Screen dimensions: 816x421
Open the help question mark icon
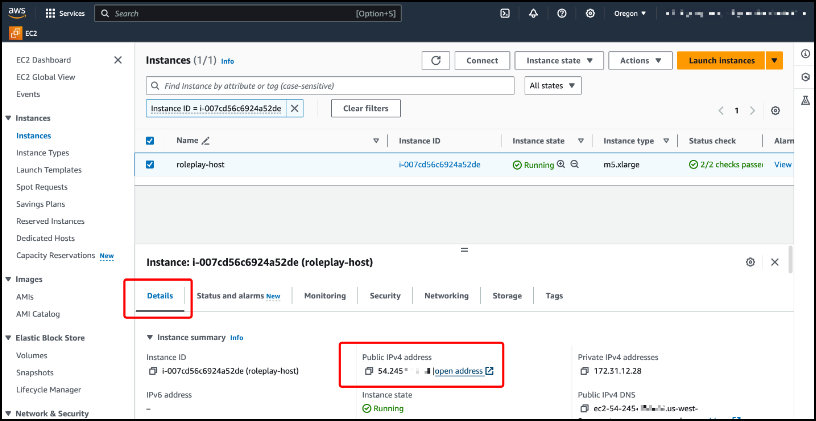coord(562,14)
